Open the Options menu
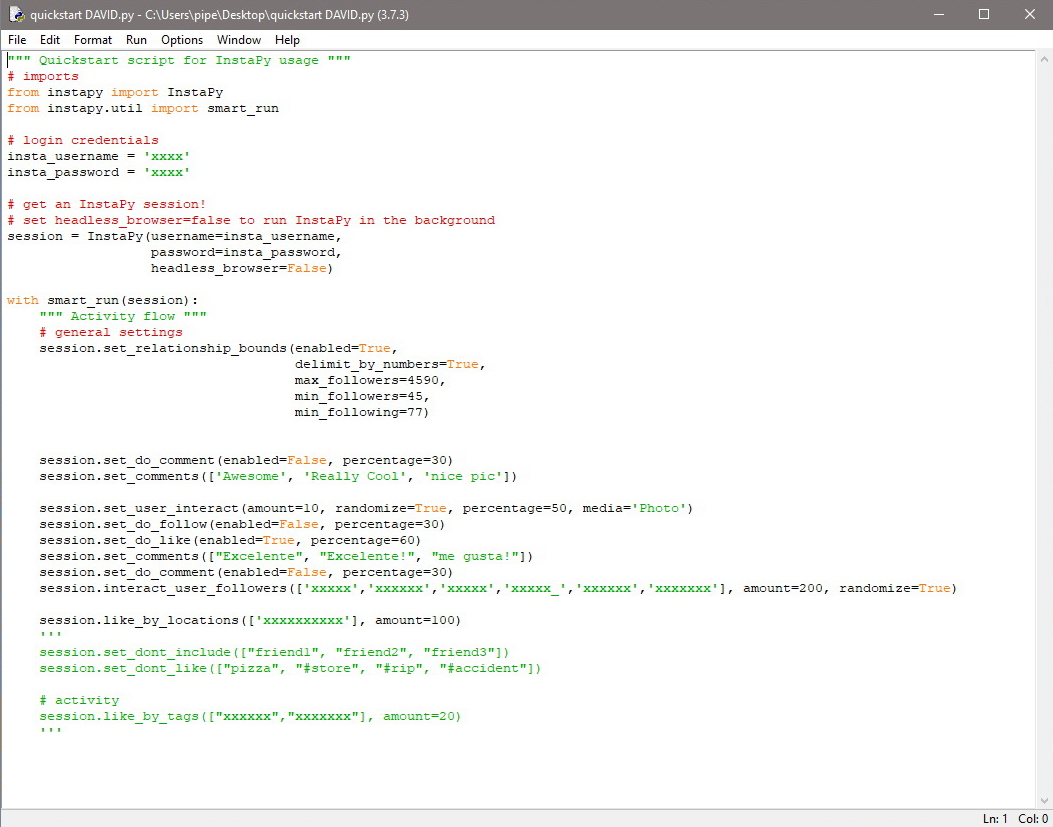The width and height of the screenshot is (1053, 827). coord(181,40)
